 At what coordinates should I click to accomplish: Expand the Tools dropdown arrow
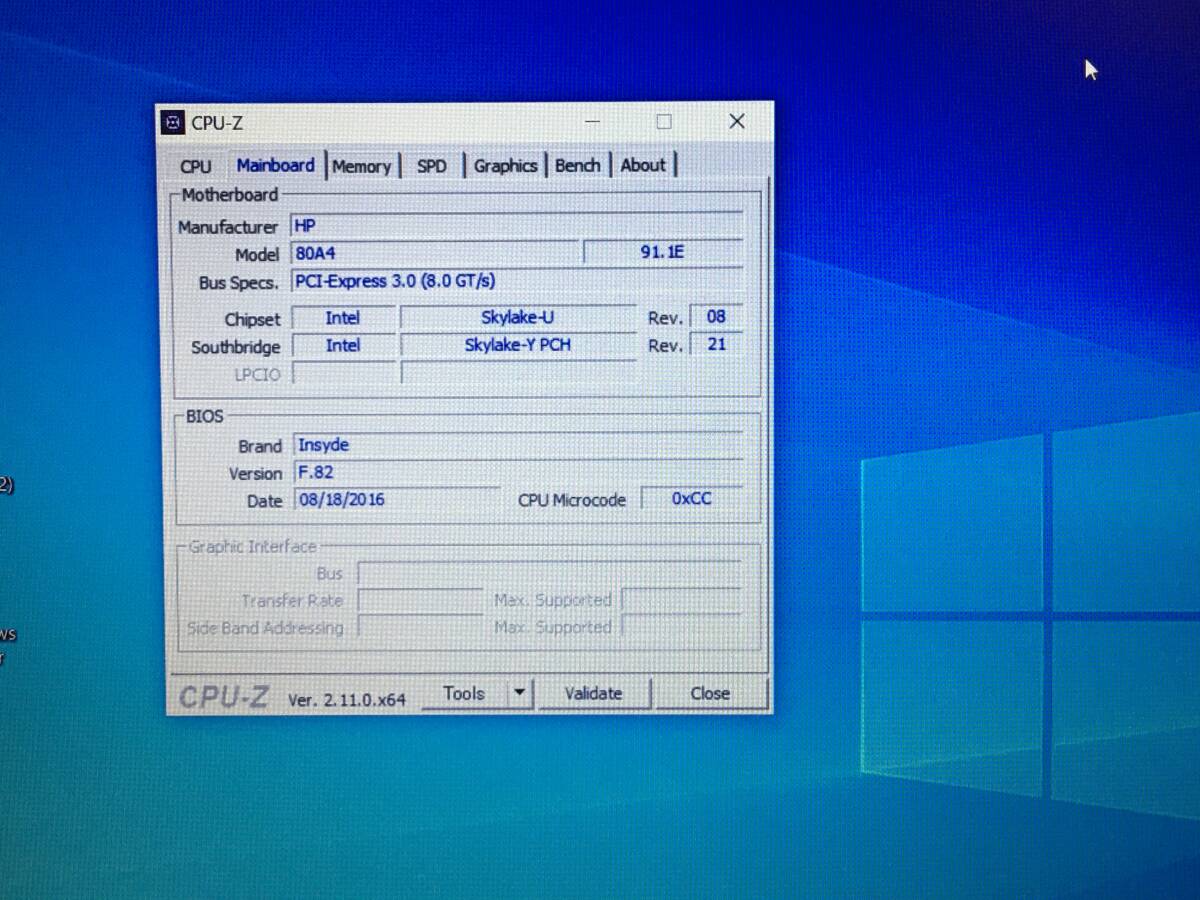pos(519,693)
